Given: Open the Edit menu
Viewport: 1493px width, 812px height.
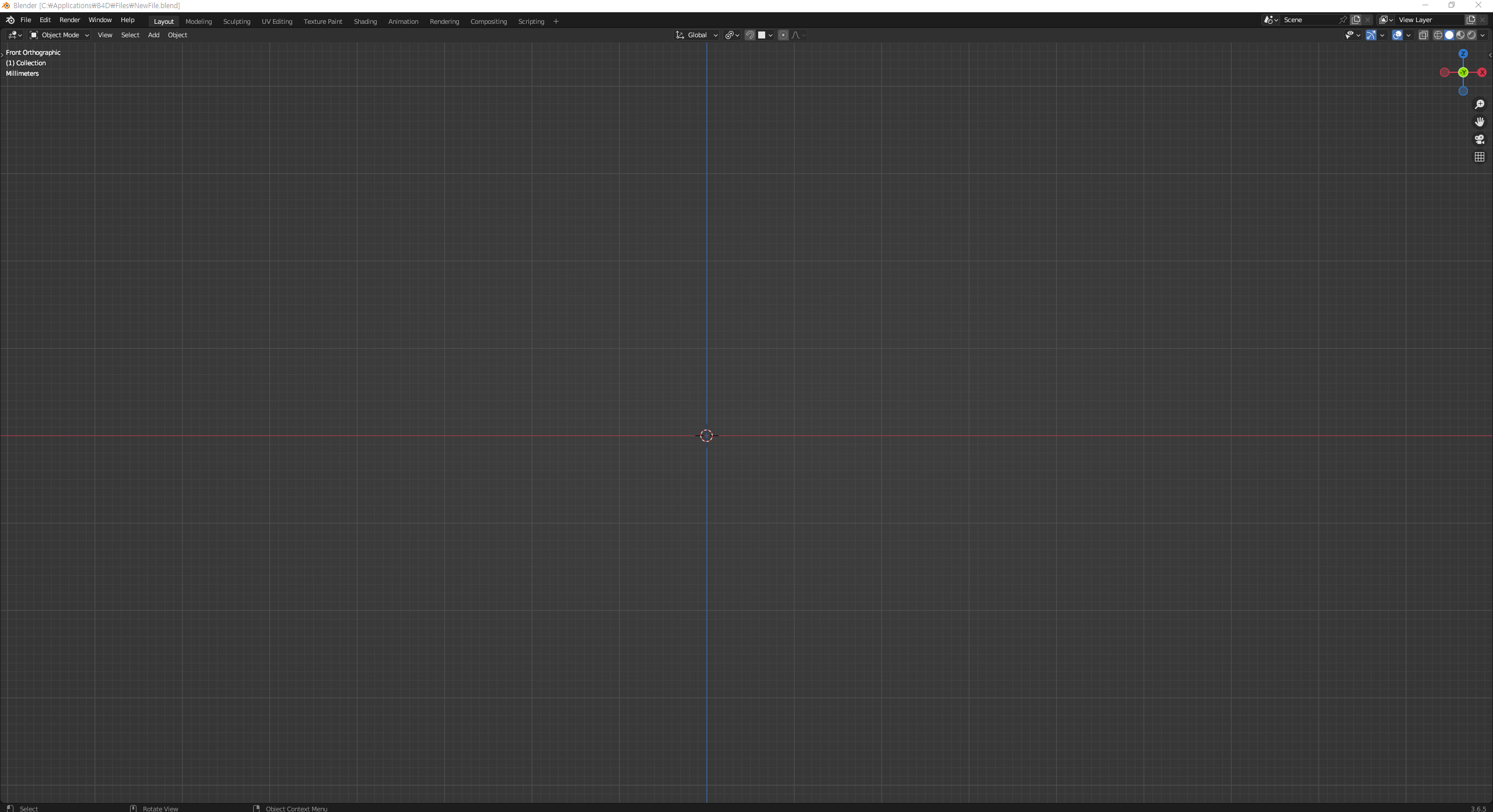Looking at the screenshot, I should coord(45,20).
